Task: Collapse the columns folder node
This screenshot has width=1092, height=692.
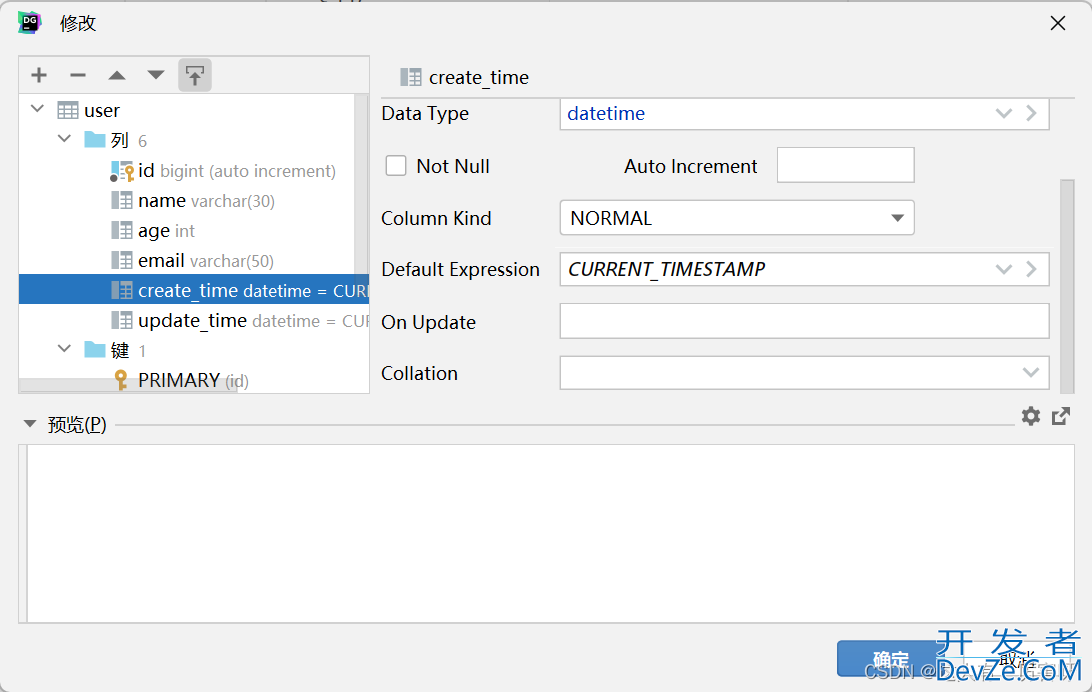Action: point(64,139)
